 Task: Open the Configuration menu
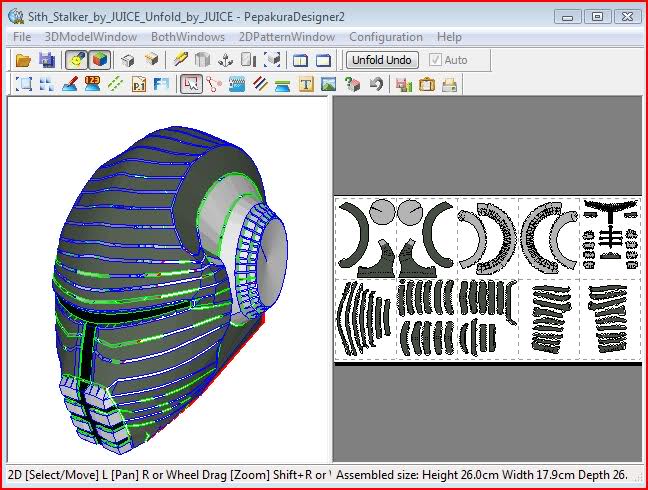coord(386,37)
